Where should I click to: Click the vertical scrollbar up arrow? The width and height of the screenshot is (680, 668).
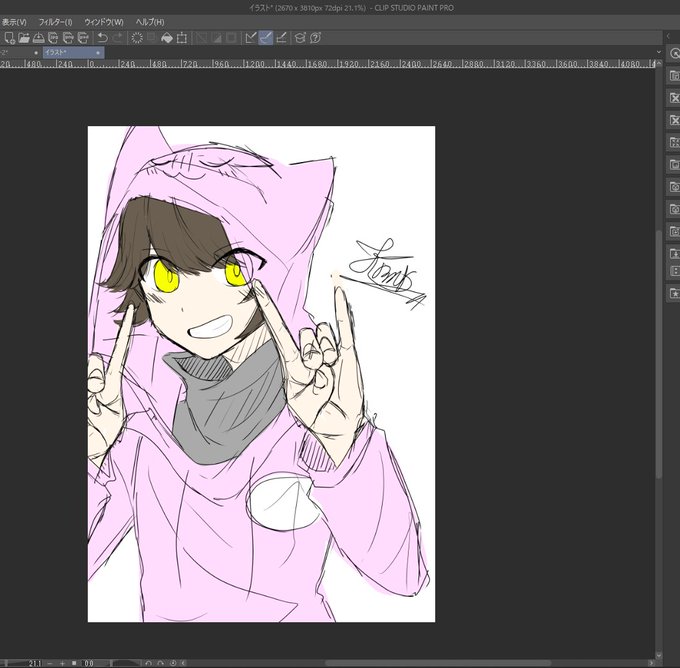coord(659,63)
